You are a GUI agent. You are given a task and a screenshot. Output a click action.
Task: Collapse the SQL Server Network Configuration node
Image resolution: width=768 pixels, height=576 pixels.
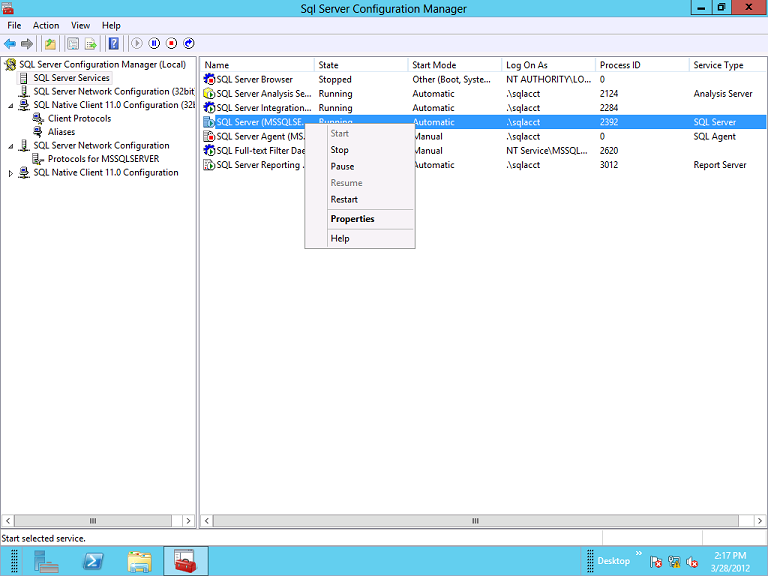[x=11, y=146]
